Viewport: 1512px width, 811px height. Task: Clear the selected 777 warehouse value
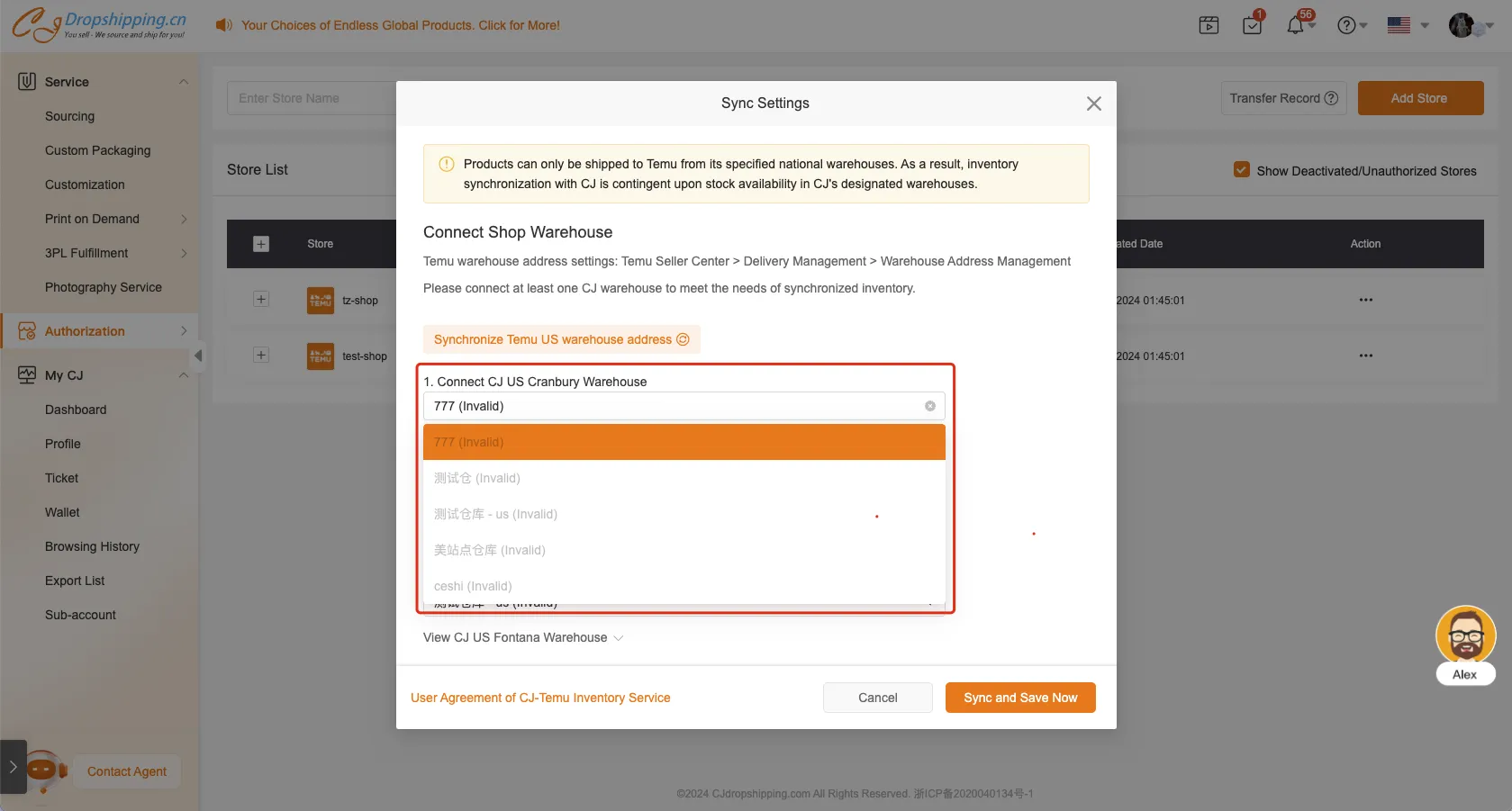(929, 406)
